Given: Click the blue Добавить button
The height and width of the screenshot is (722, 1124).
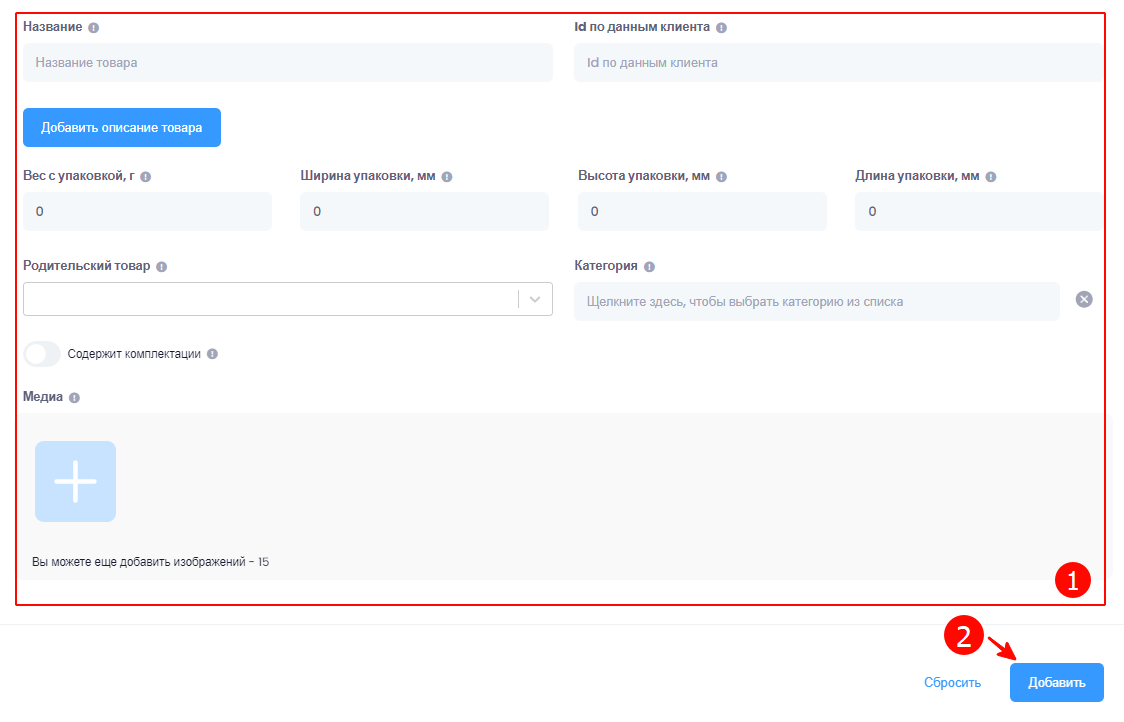Looking at the screenshot, I should click(x=1056, y=682).
